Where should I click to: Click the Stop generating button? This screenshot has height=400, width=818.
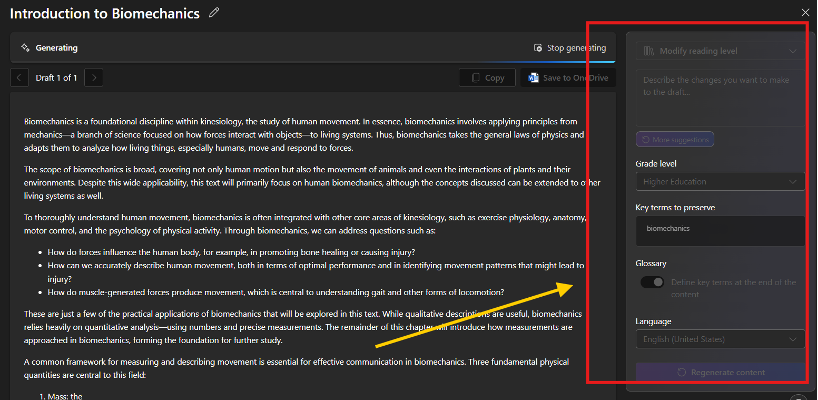pos(570,48)
